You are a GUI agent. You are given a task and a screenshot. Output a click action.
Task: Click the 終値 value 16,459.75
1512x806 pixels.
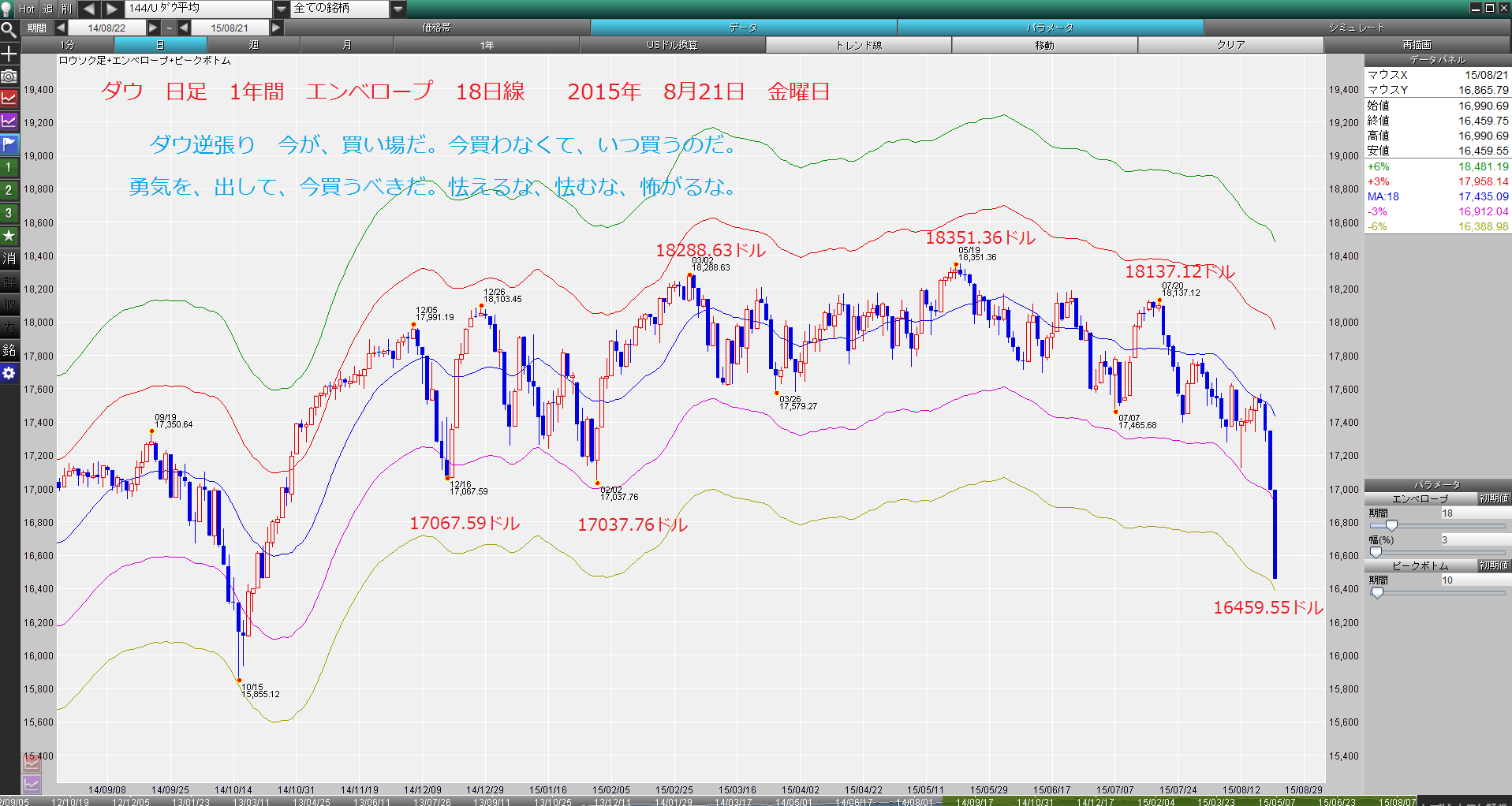click(x=1483, y=121)
